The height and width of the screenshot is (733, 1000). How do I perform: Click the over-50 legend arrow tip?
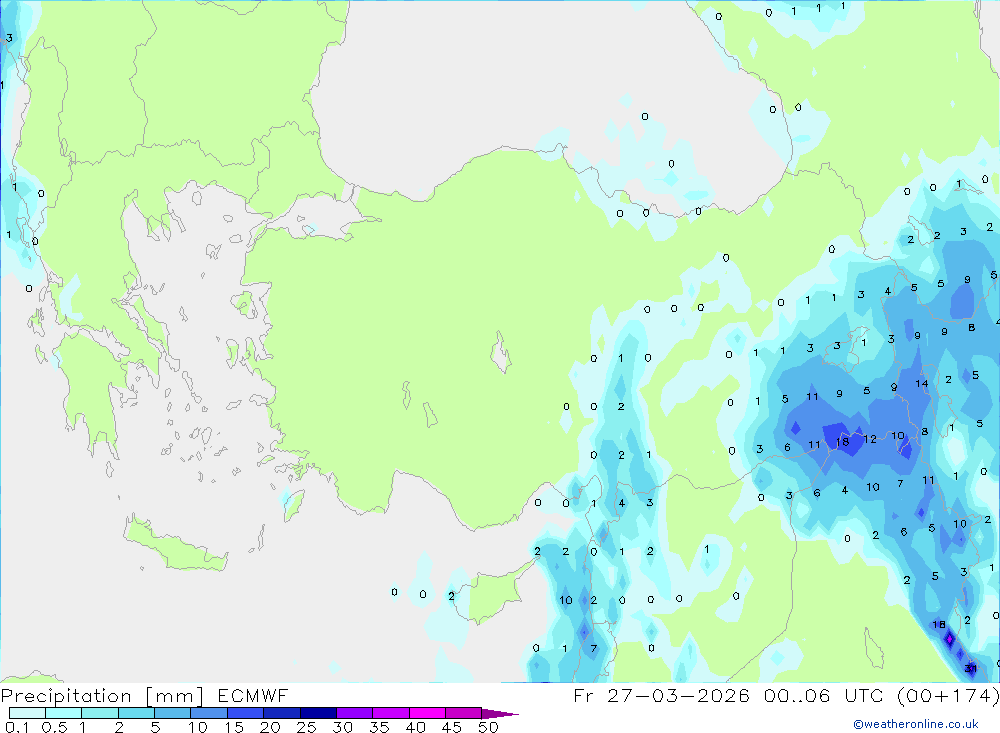(501, 713)
